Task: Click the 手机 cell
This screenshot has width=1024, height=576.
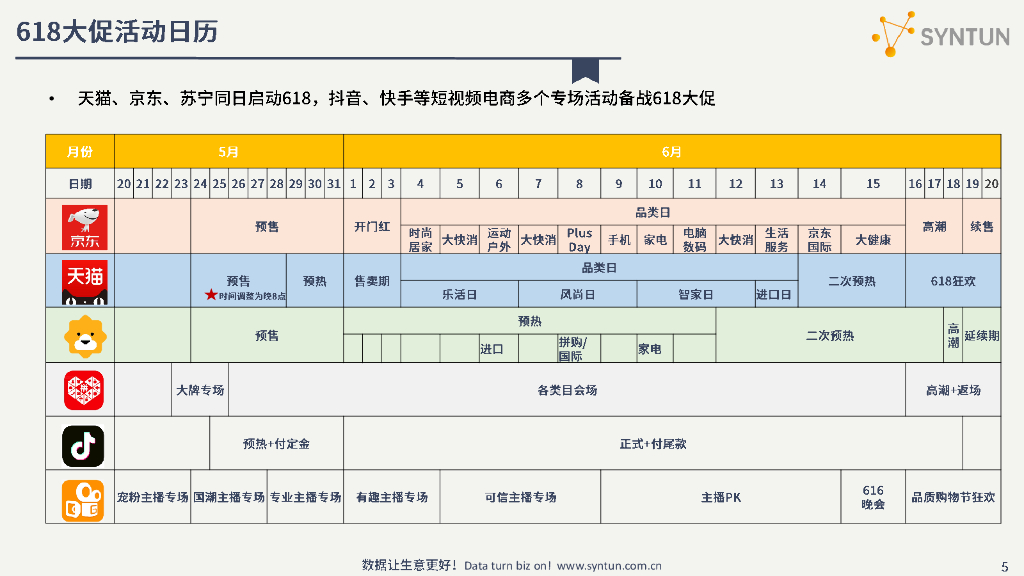Action: tap(619, 240)
